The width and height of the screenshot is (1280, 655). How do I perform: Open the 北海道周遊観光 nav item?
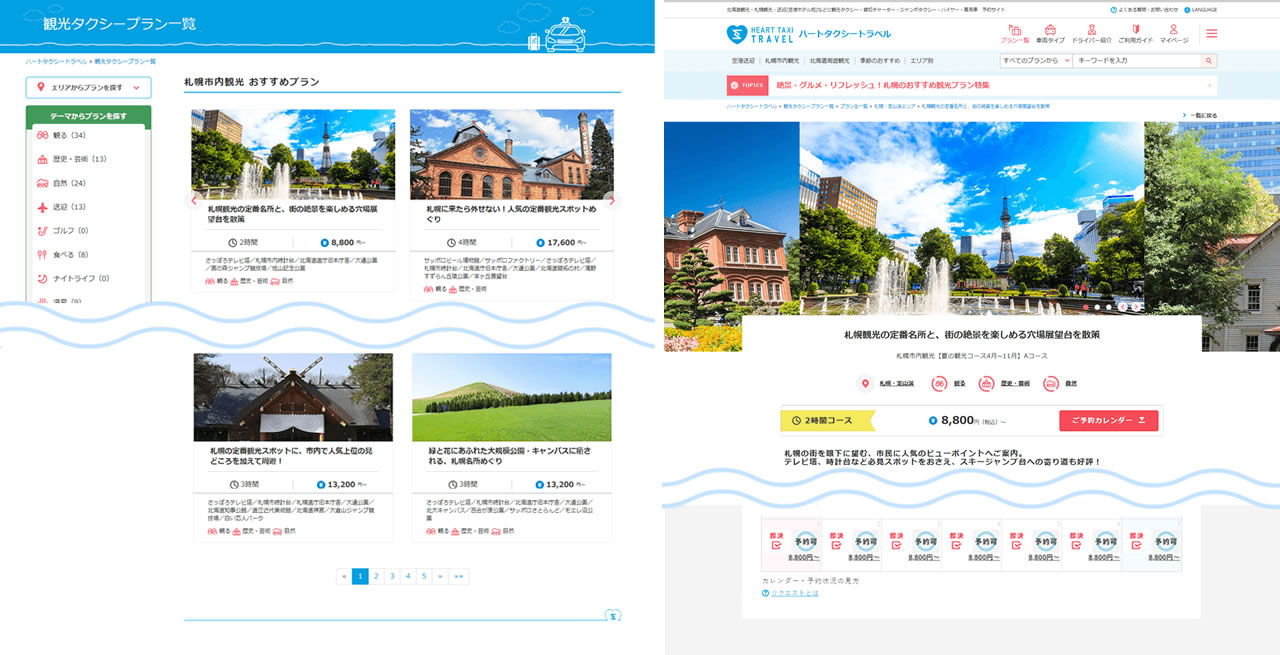point(830,61)
